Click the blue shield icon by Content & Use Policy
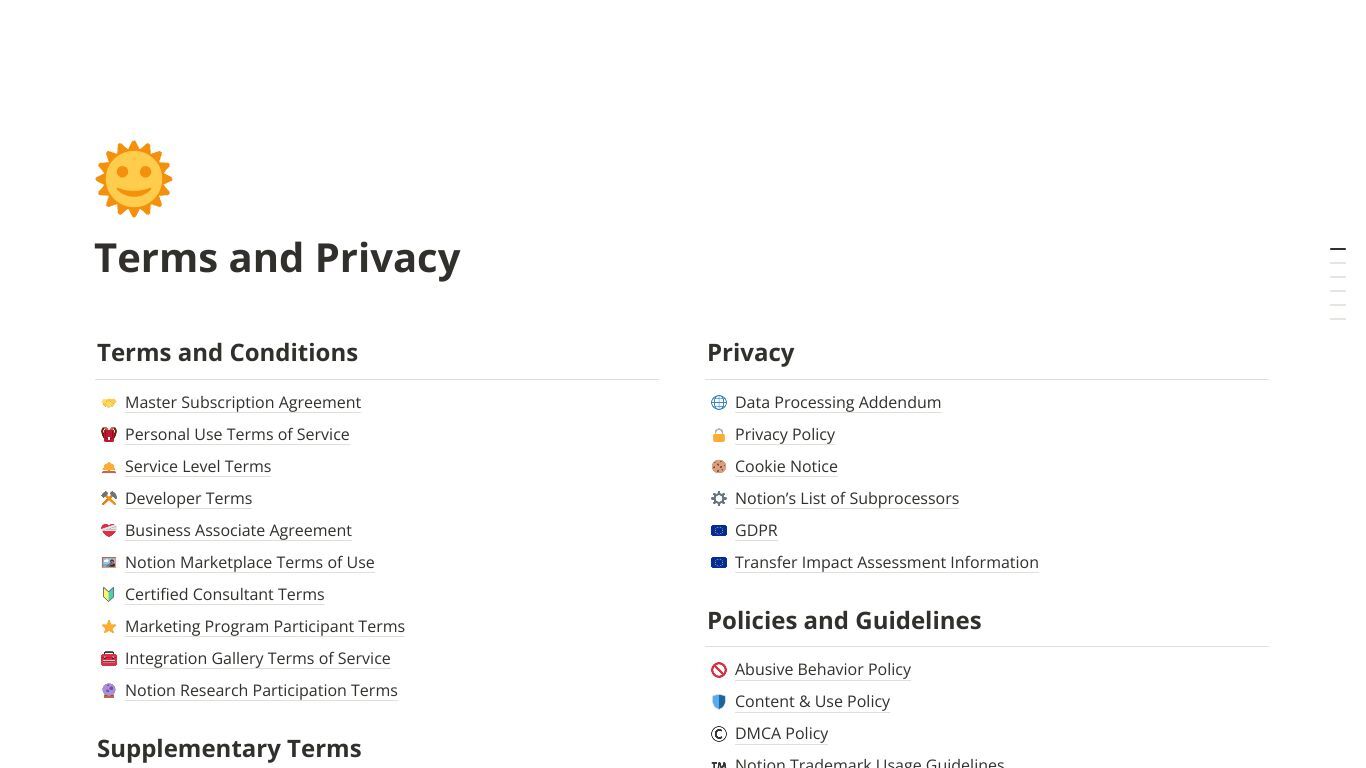The height and width of the screenshot is (768, 1366). pos(719,702)
